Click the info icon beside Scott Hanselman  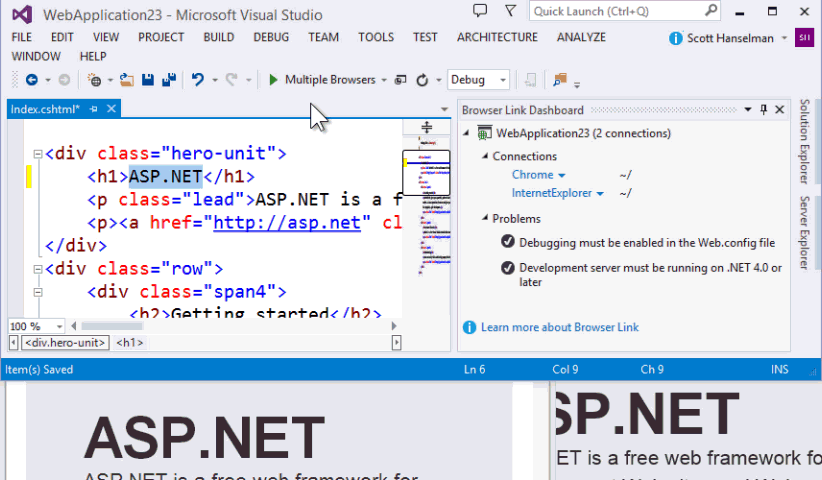676,38
